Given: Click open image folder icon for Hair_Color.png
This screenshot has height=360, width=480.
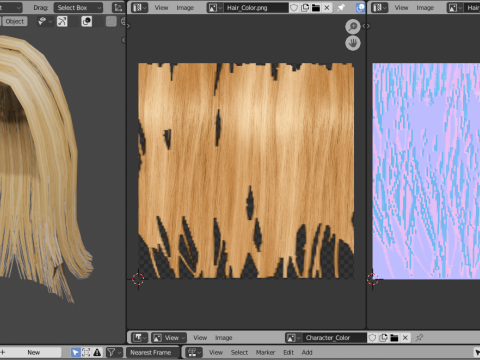Looking at the screenshot, I should (x=316, y=7).
